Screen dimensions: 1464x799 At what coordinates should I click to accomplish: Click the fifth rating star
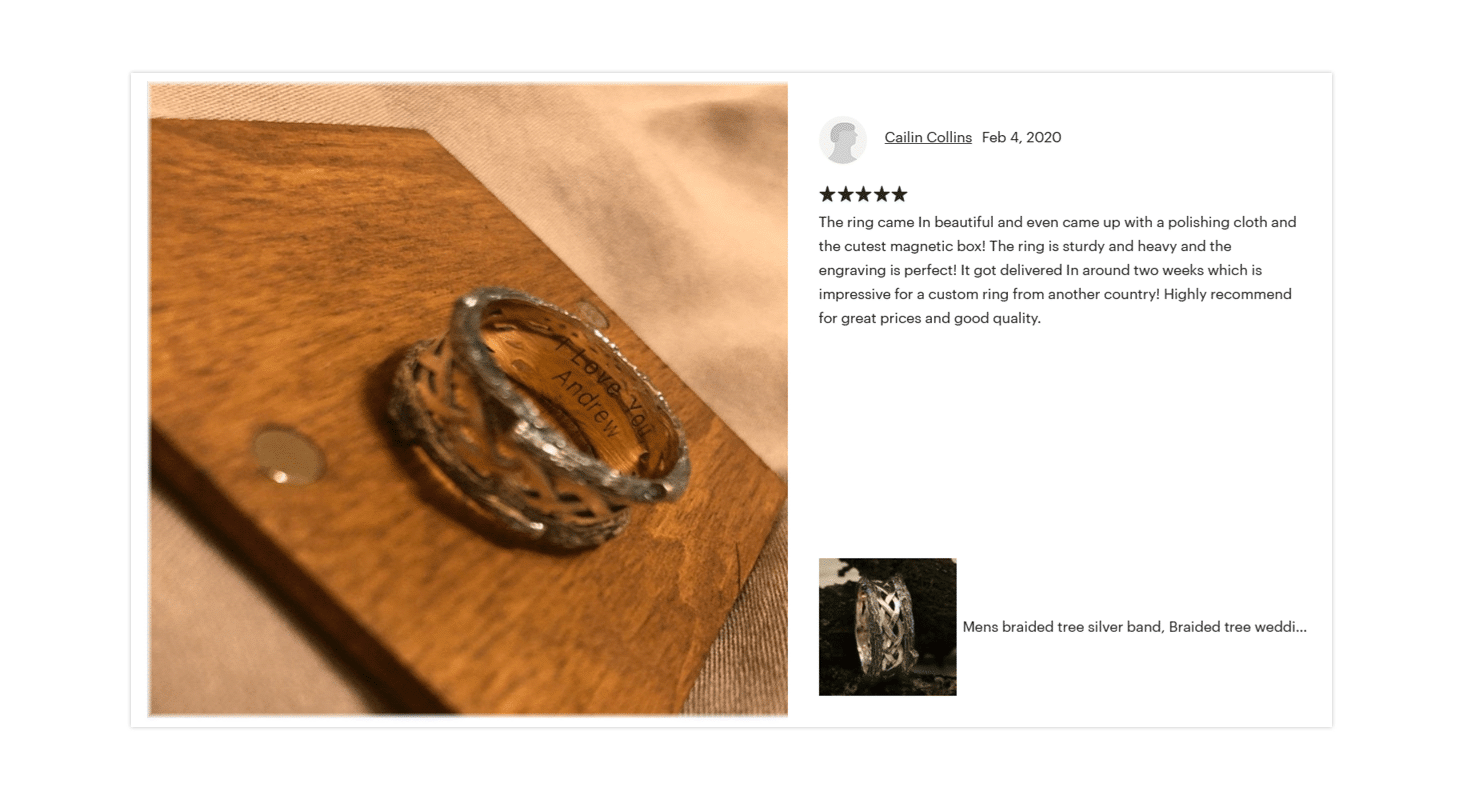coord(899,194)
